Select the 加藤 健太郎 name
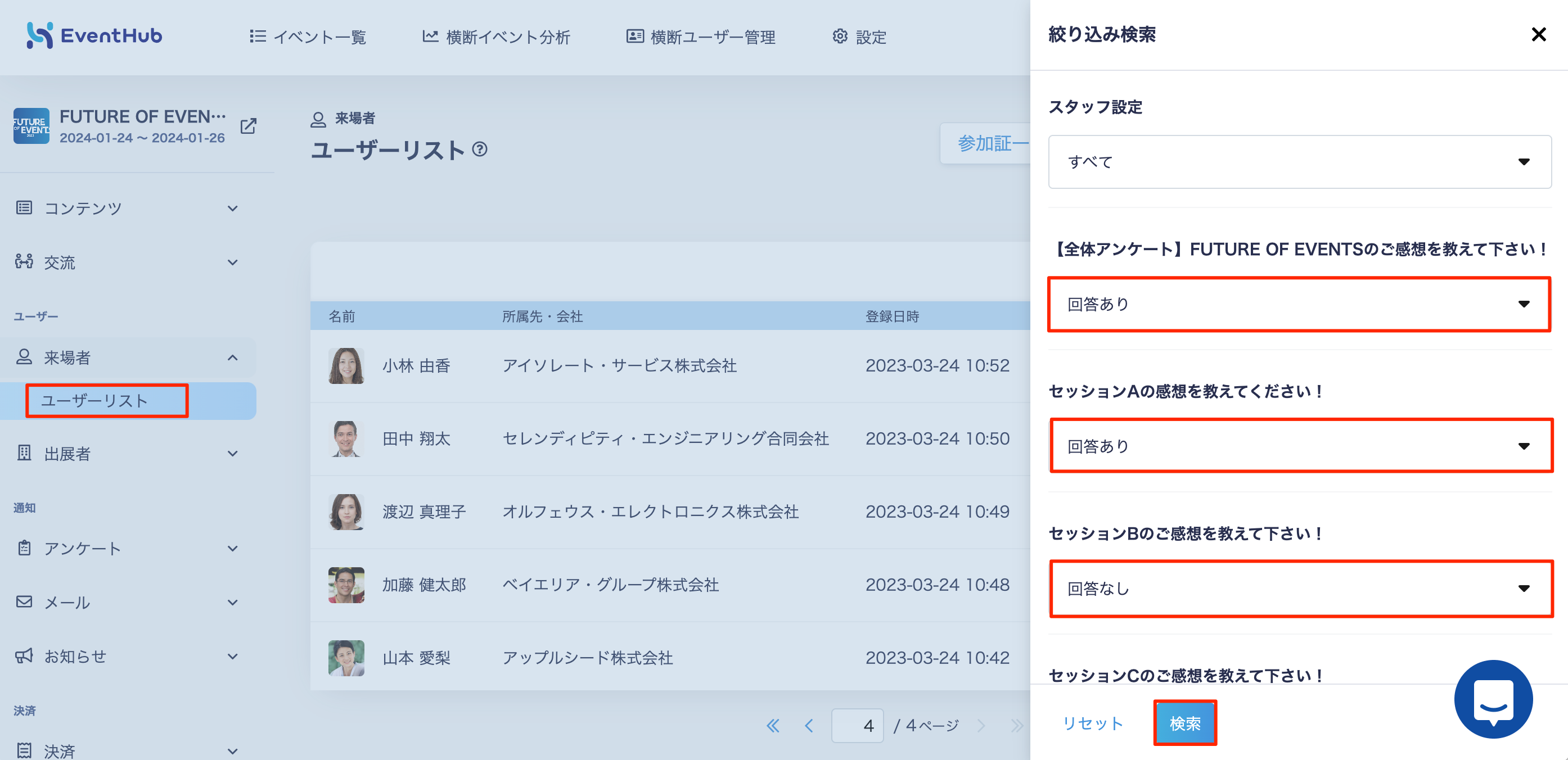Viewport: 1568px width, 760px height. point(424,585)
